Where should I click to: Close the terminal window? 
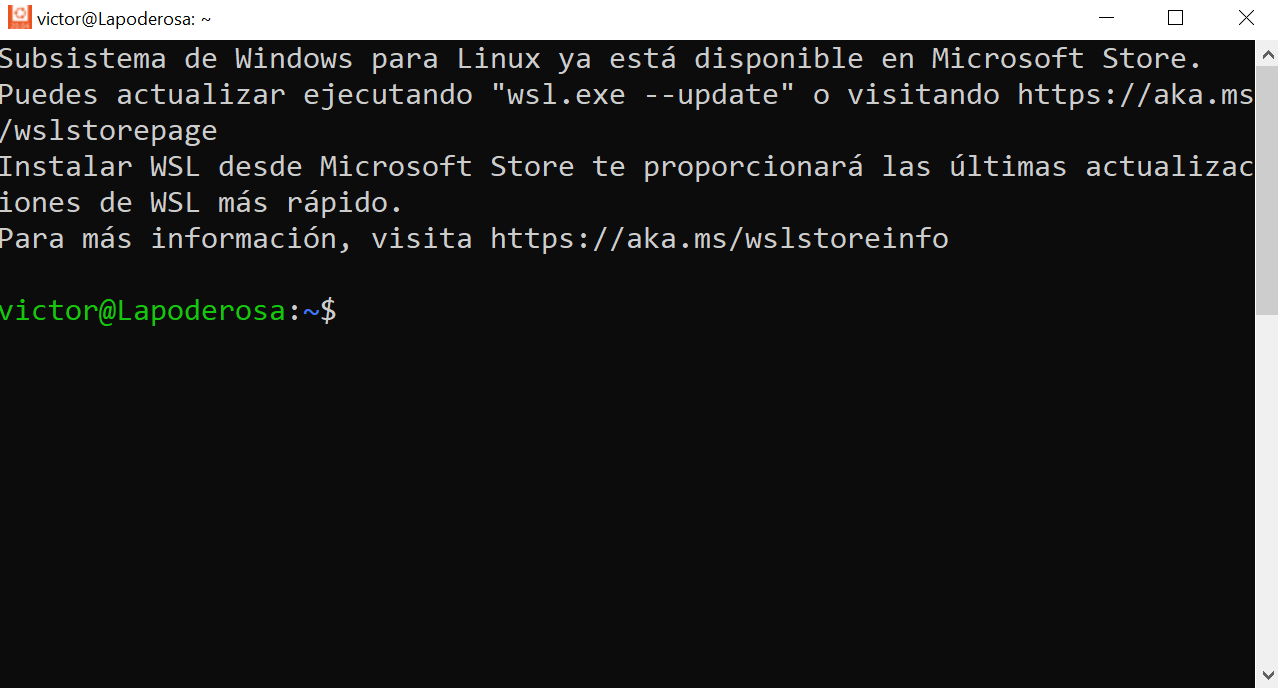[1245, 17]
